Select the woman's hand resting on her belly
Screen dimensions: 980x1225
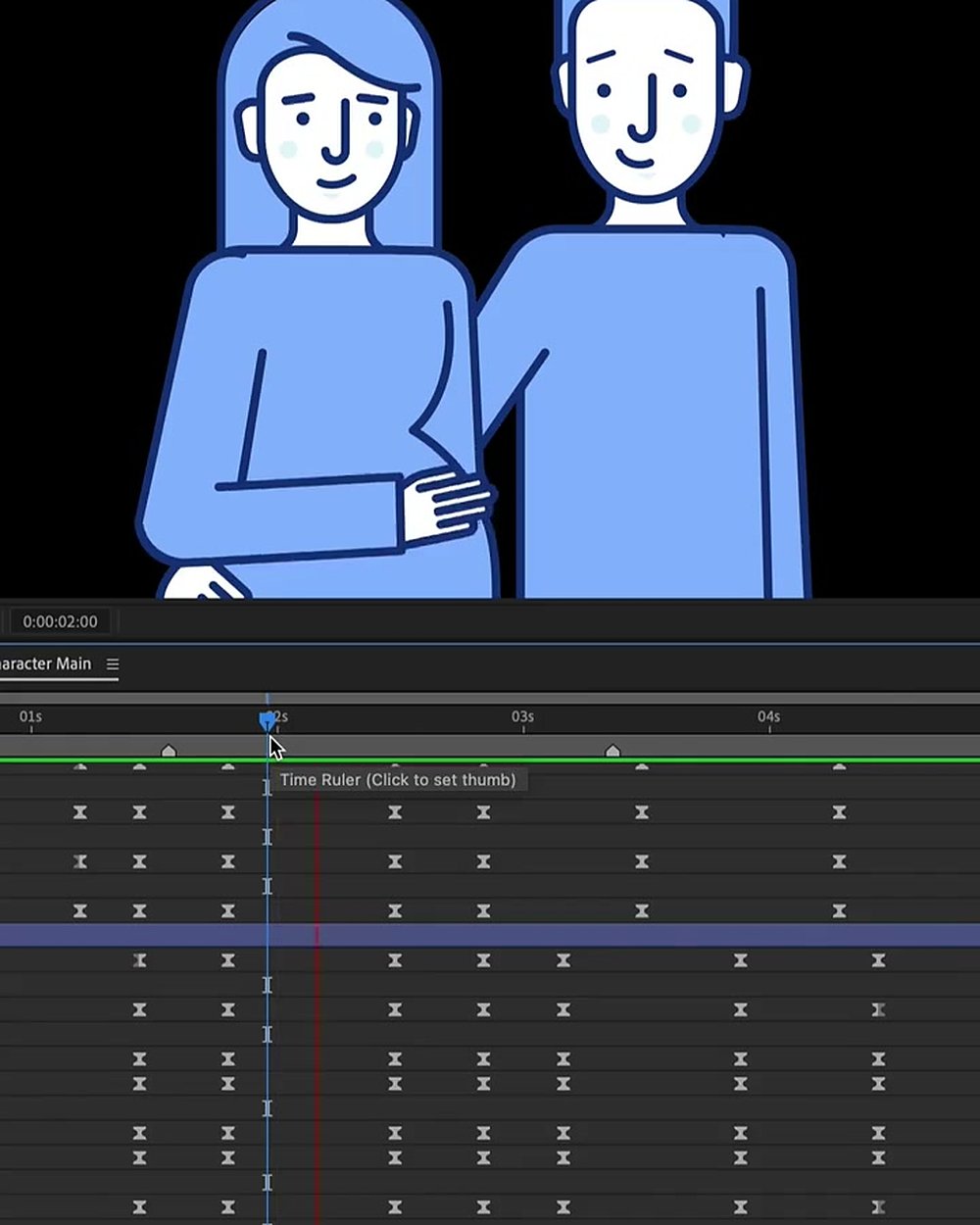[x=446, y=505]
